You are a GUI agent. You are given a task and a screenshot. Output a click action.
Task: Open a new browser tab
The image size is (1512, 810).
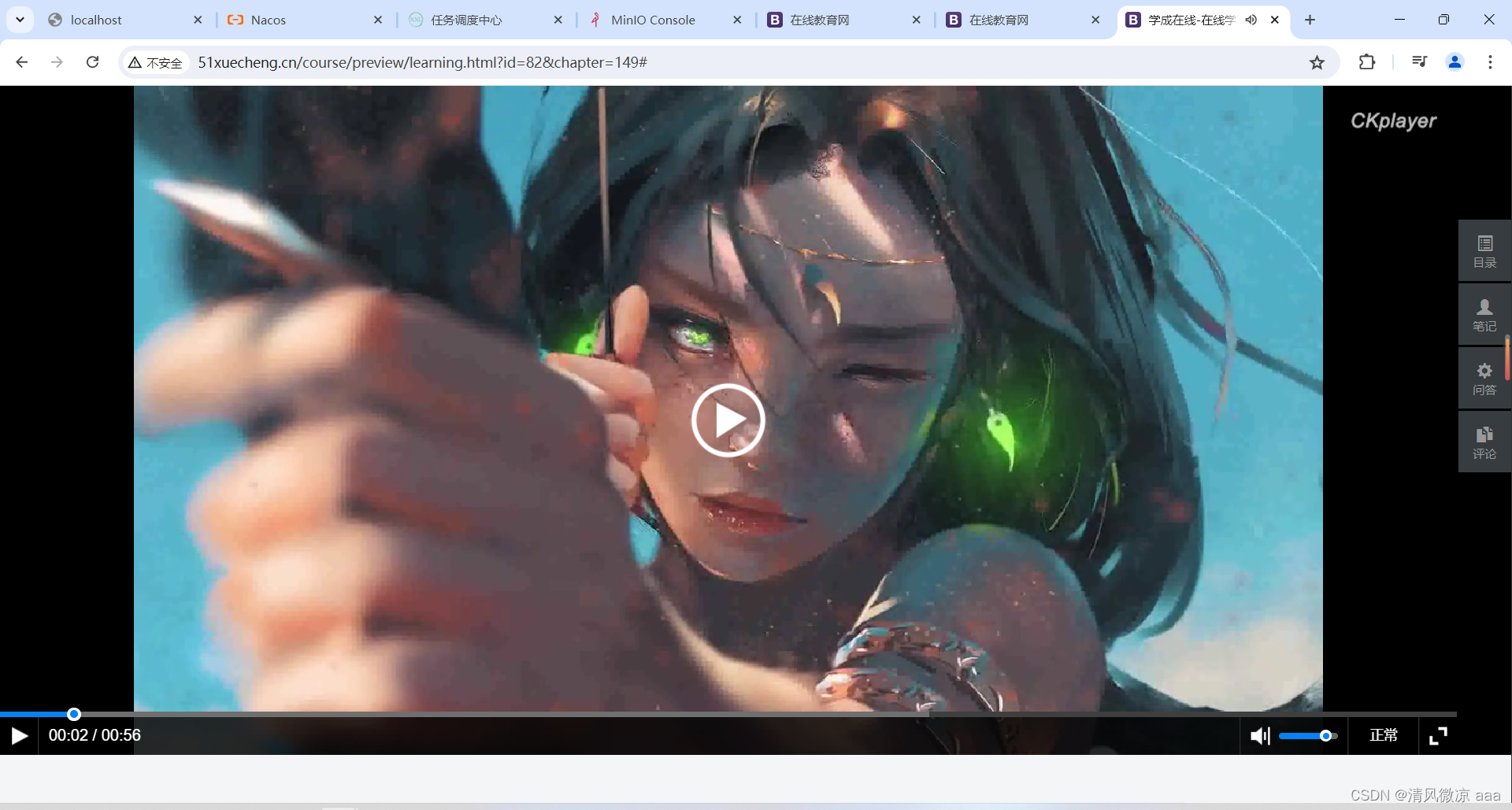click(x=1310, y=20)
